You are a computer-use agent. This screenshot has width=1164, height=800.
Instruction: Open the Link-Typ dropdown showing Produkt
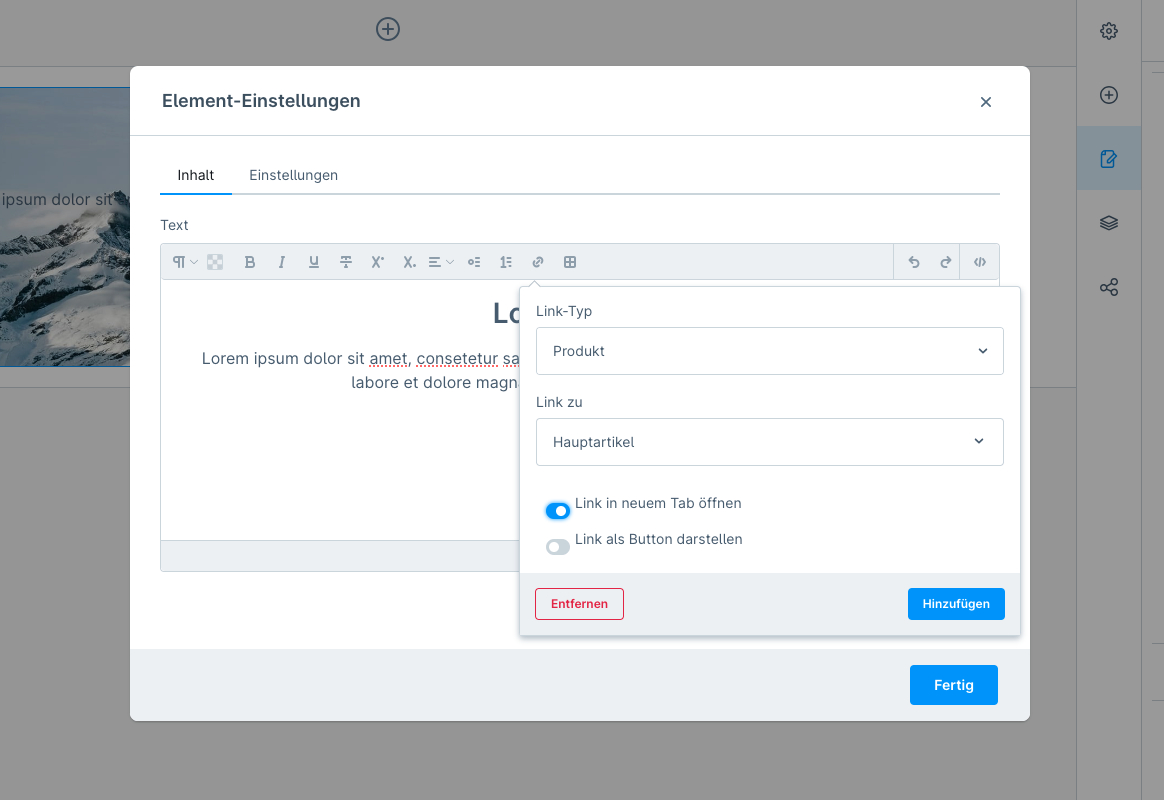pos(769,351)
